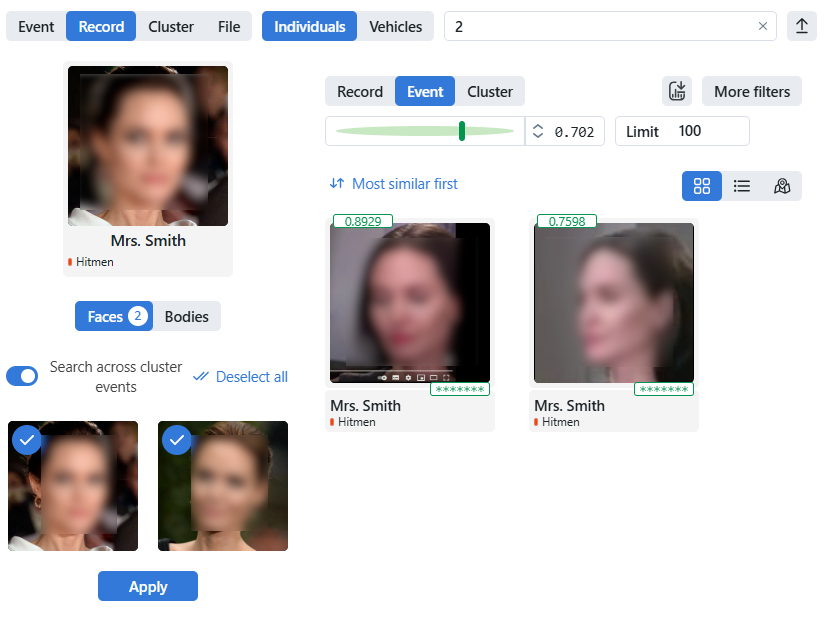Viewport: 828px width, 617px height.
Task: Click the sort order arrows icon
Action: pyautogui.click(x=337, y=184)
